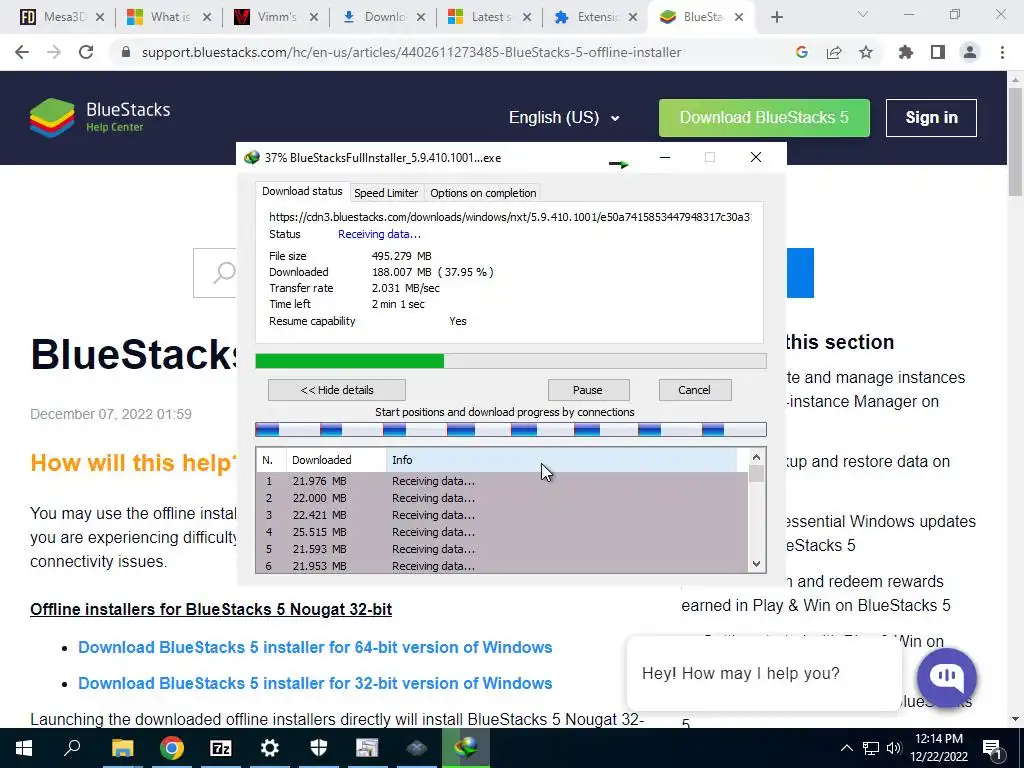Click the BlueStacks Help Center logo
This screenshot has width=1024, height=768.
coord(100,118)
